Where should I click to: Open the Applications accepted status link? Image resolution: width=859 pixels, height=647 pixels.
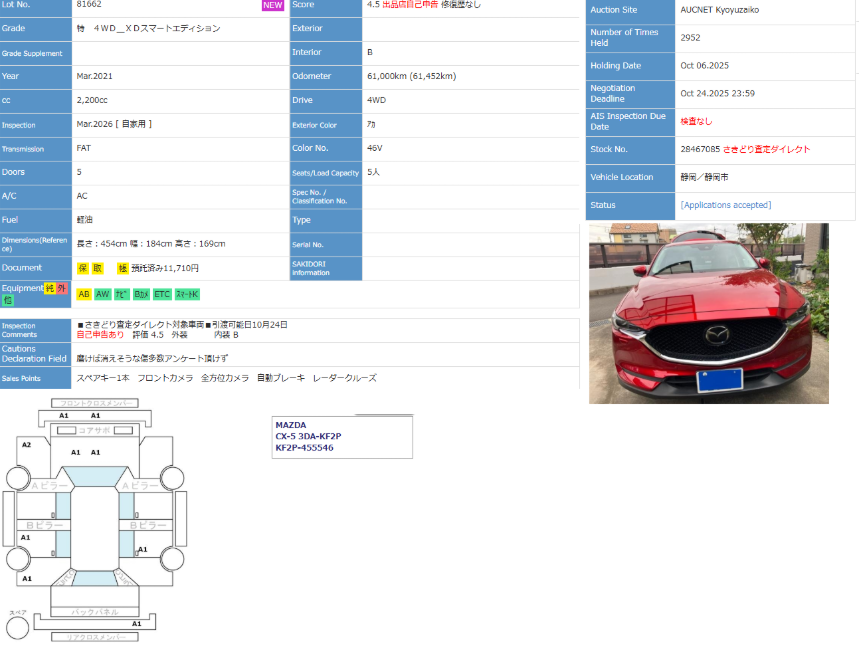click(x=725, y=205)
